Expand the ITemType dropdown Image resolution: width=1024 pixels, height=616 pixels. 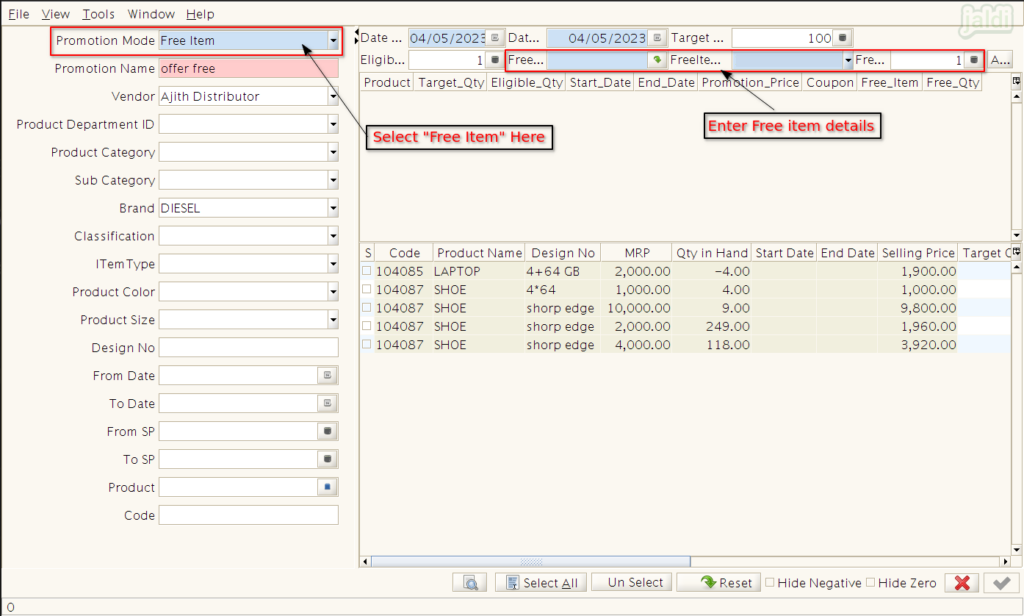tap(333, 264)
